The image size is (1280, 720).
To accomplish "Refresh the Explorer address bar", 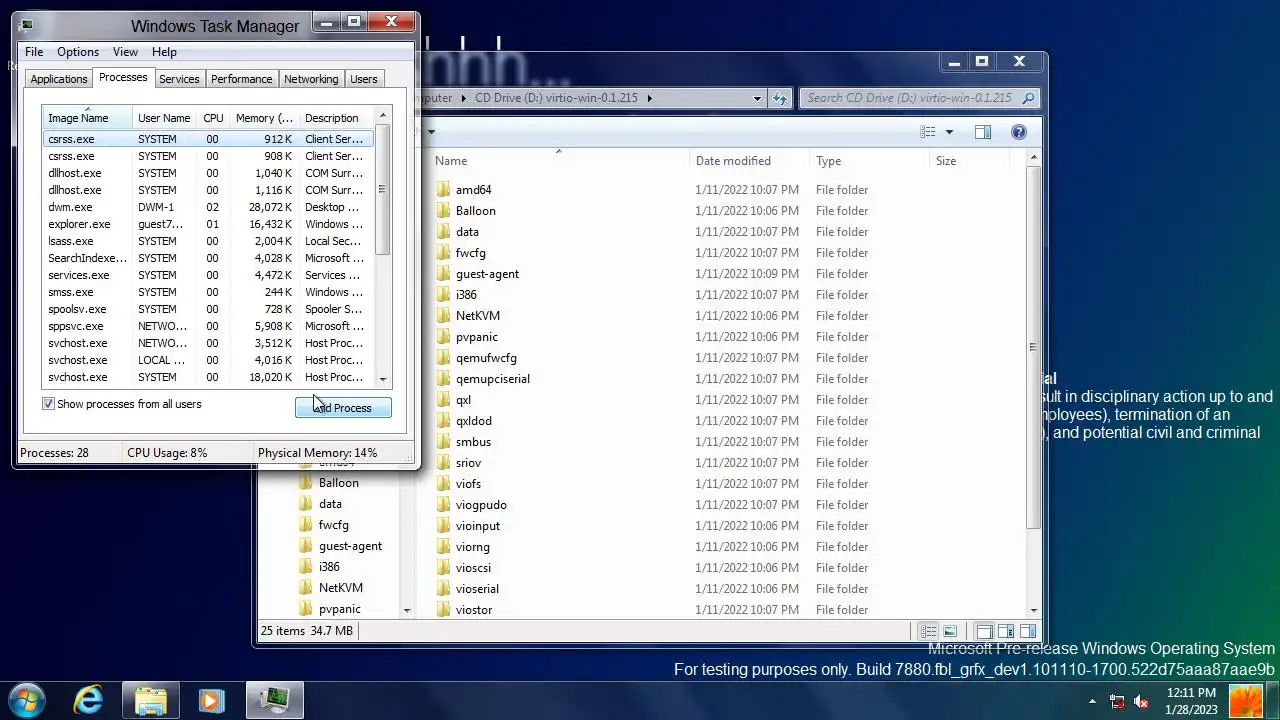I will tap(780, 98).
